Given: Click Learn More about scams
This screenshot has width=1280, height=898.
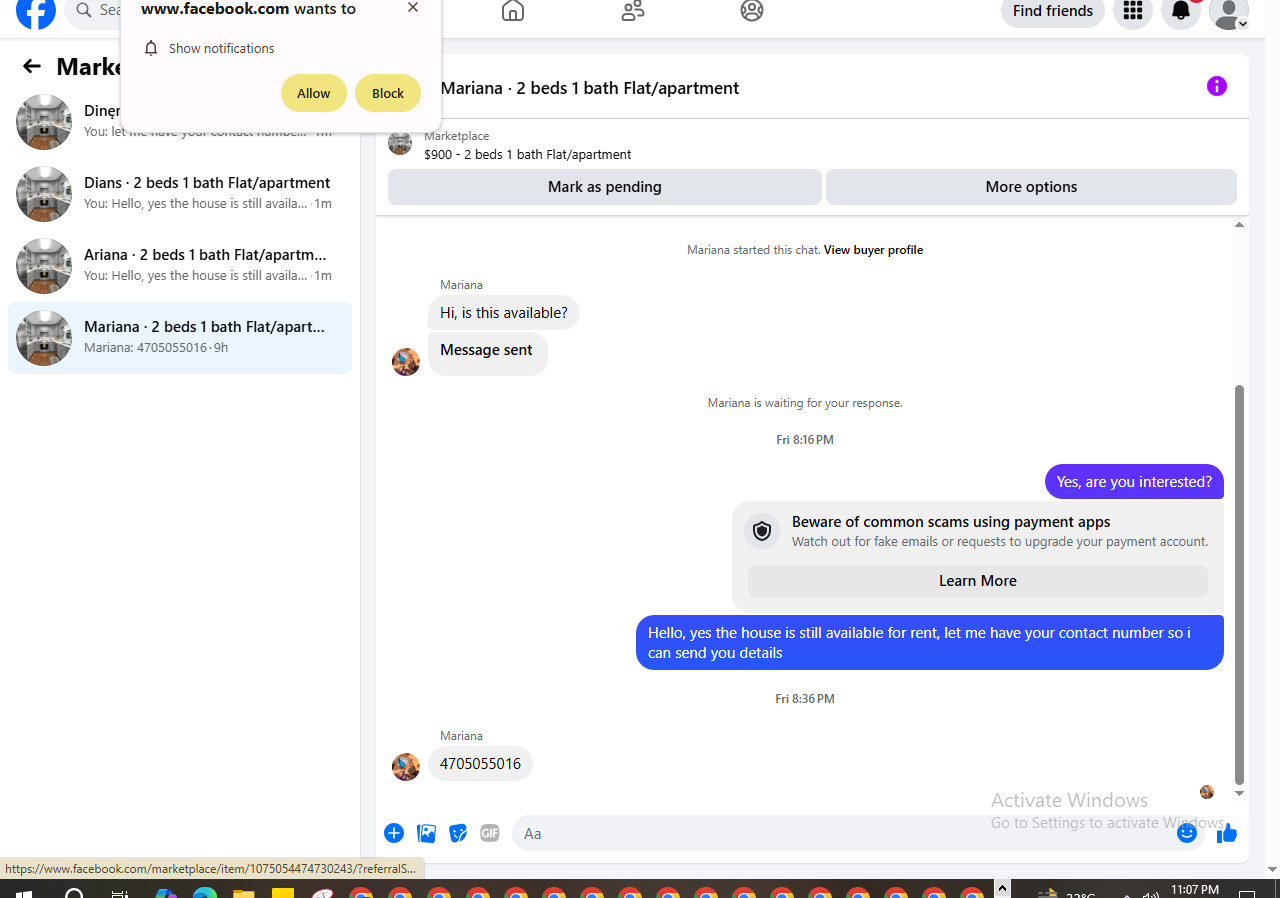Looking at the screenshot, I should point(977,581).
